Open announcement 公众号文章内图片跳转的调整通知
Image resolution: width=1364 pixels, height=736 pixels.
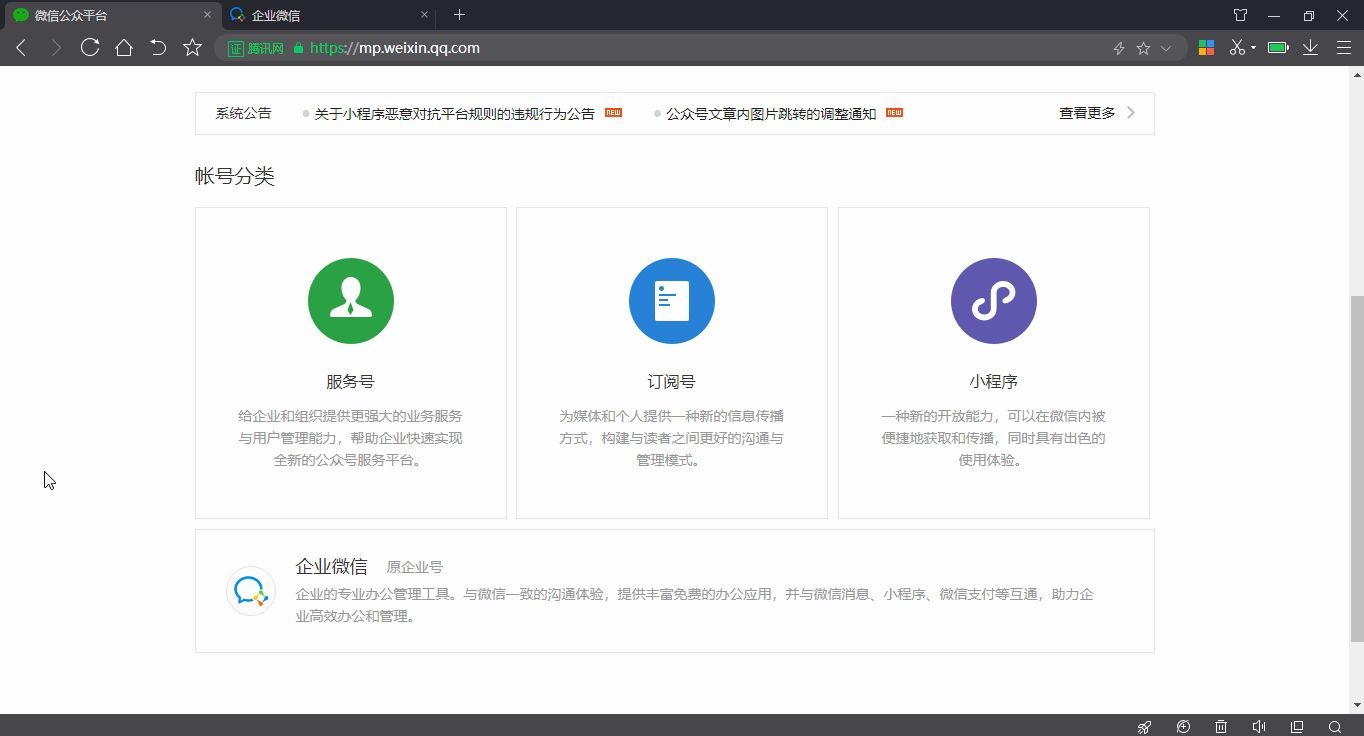(x=771, y=114)
